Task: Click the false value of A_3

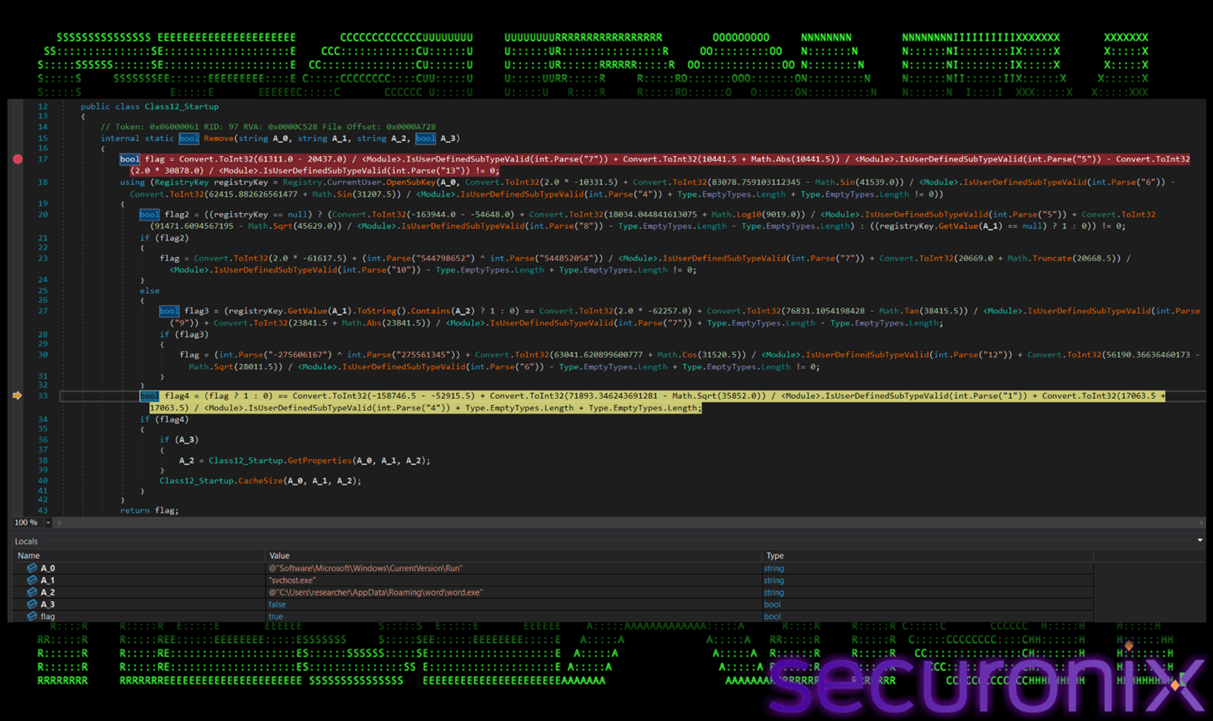Action: 277,604
